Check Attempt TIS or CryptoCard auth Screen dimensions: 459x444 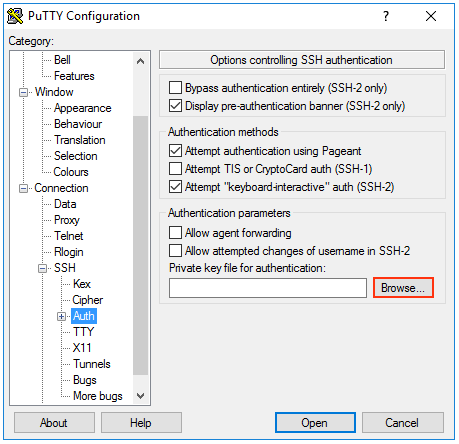[175, 169]
